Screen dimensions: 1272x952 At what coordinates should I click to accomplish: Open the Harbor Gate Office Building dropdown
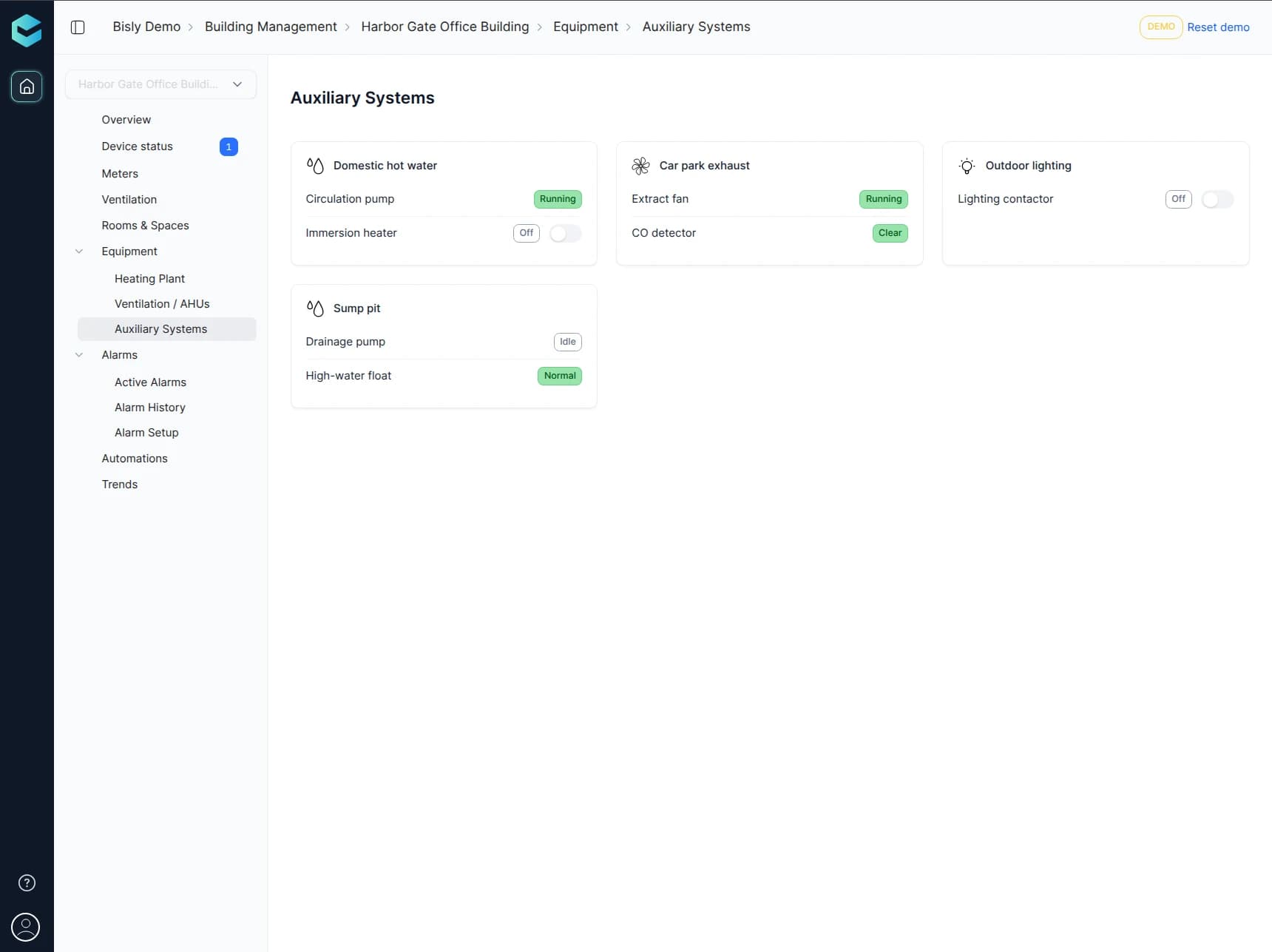160,84
